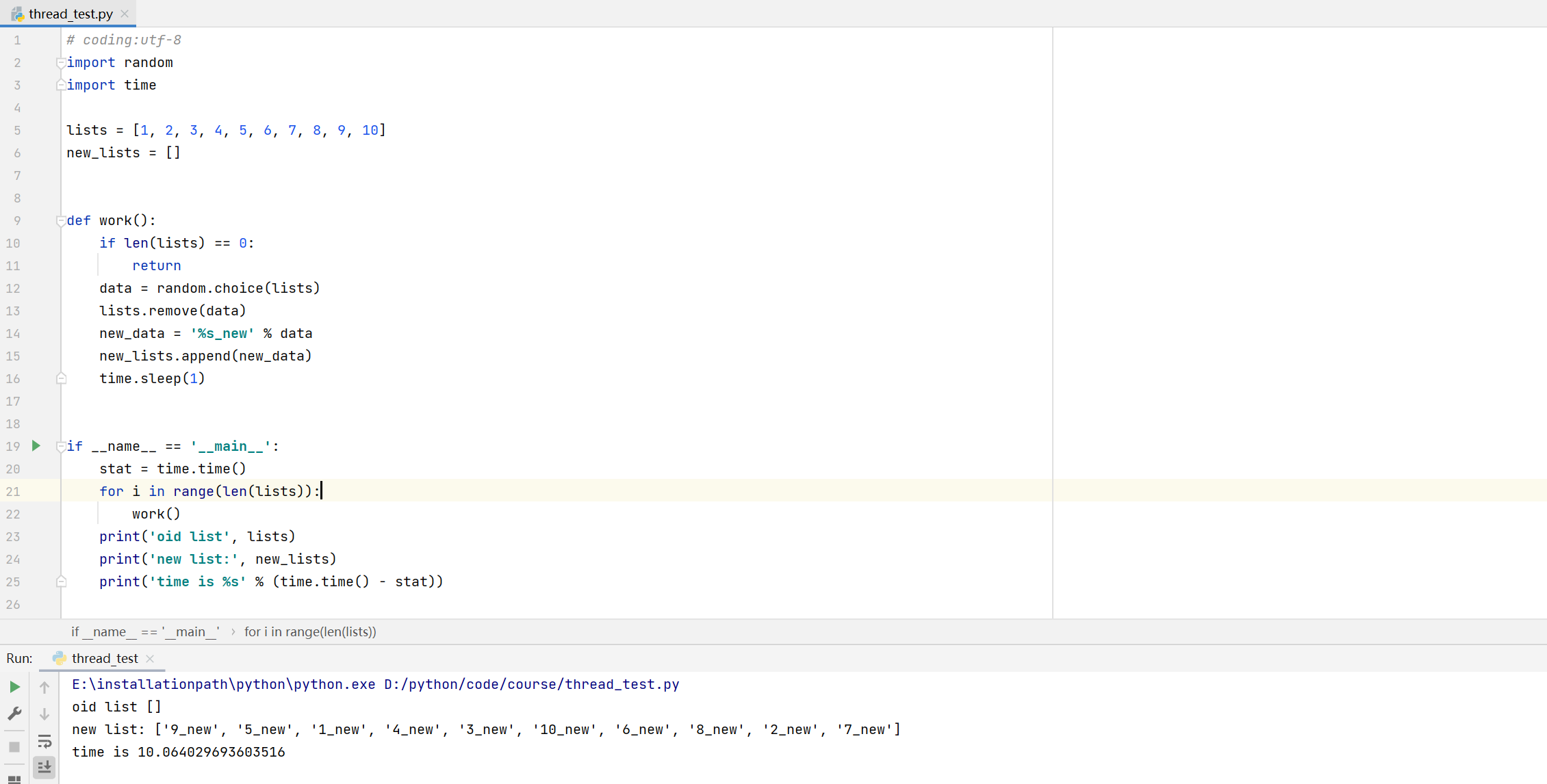Click console output 'time is 10.064029693603516'
The width and height of the screenshot is (1547, 784).
(179, 752)
